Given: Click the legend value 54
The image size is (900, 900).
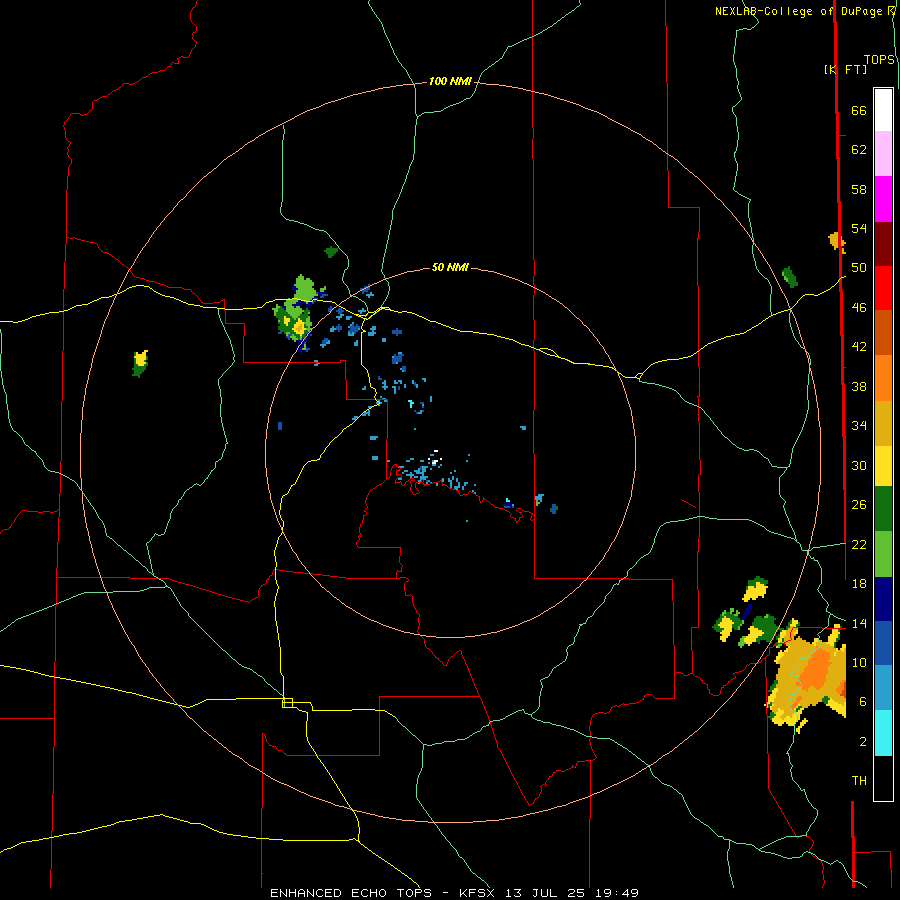Looking at the screenshot, I should click(x=859, y=228).
